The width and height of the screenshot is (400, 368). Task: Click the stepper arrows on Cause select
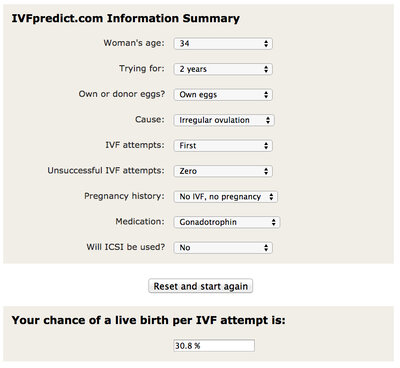(x=268, y=120)
